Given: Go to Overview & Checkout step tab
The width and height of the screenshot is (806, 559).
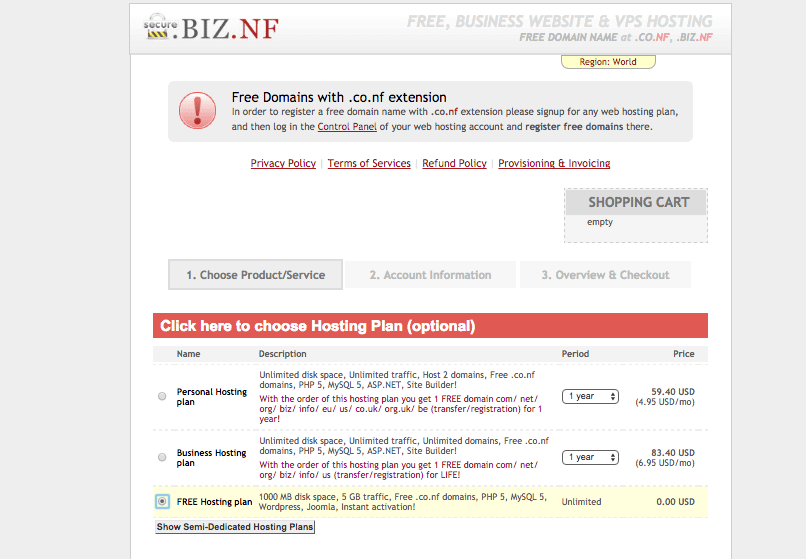Looking at the screenshot, I should click(606, 275).
